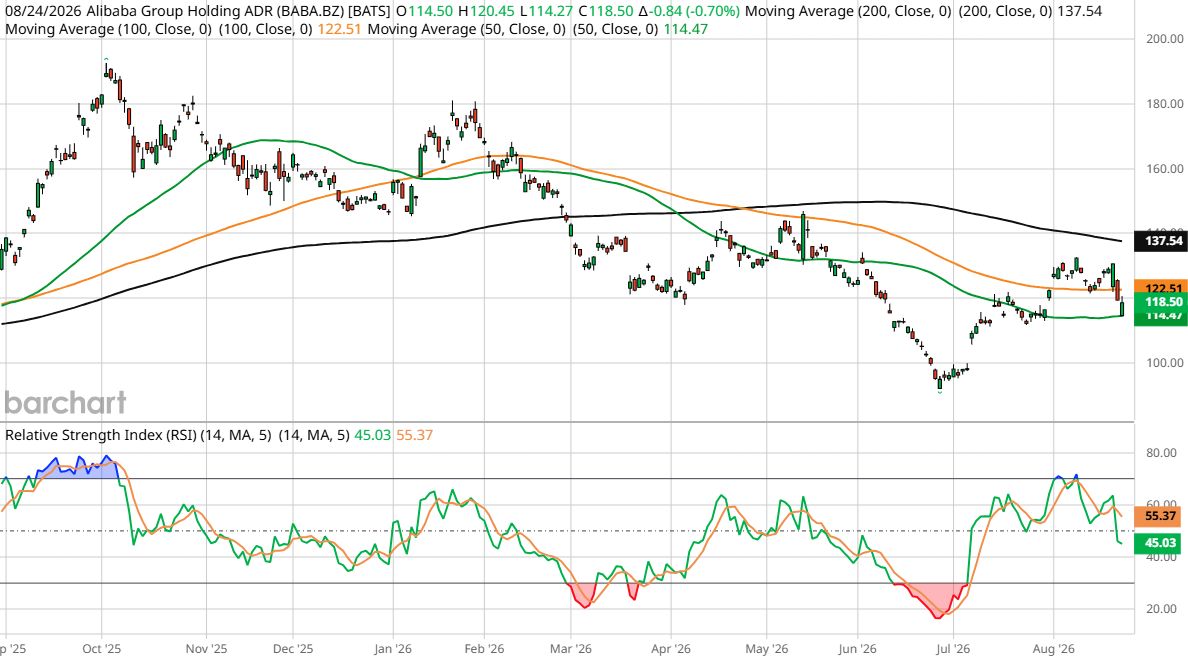The image size is (1188, 661).
Task: Click the Relative Strength Index (RSI) title
Action: pos(101,435)
